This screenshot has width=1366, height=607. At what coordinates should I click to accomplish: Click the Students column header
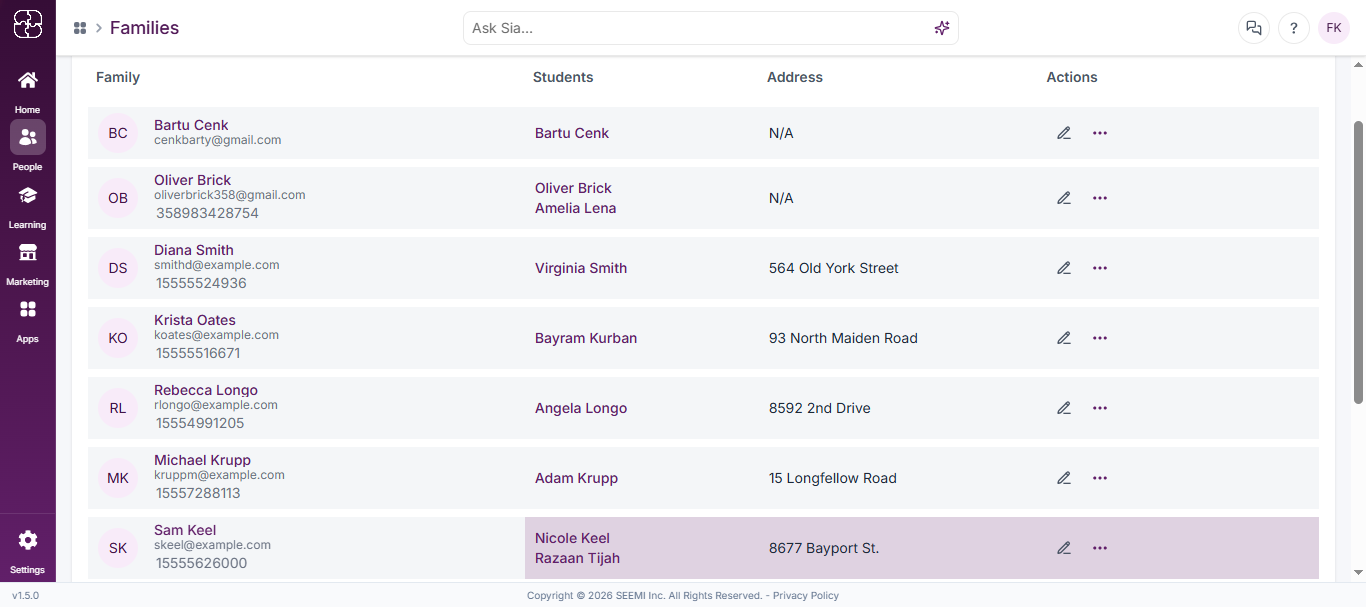pyautogui.click(x=563, y=77)
